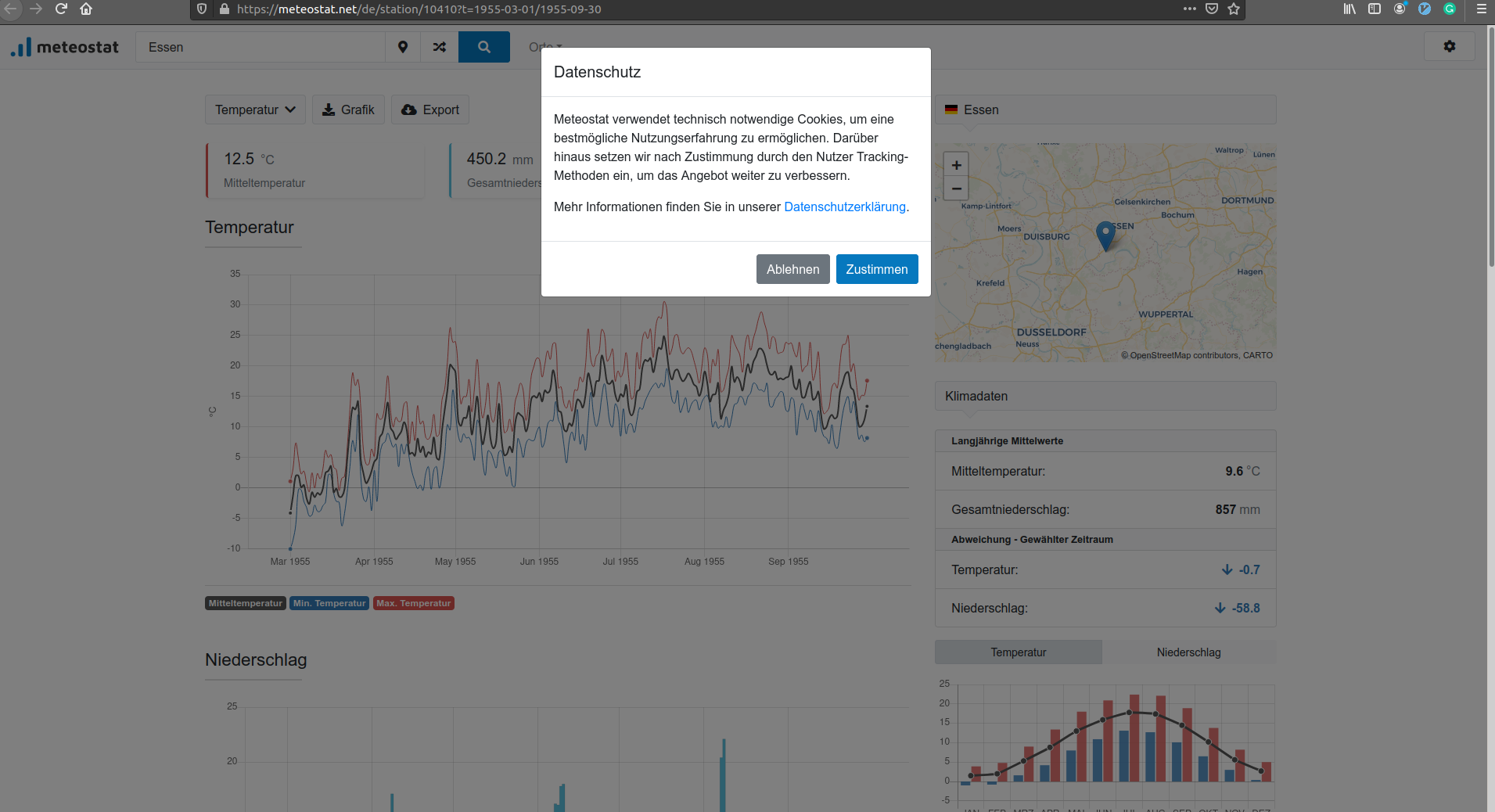Hide the Min. Temperatur line via its legend chip

[329, 602]
